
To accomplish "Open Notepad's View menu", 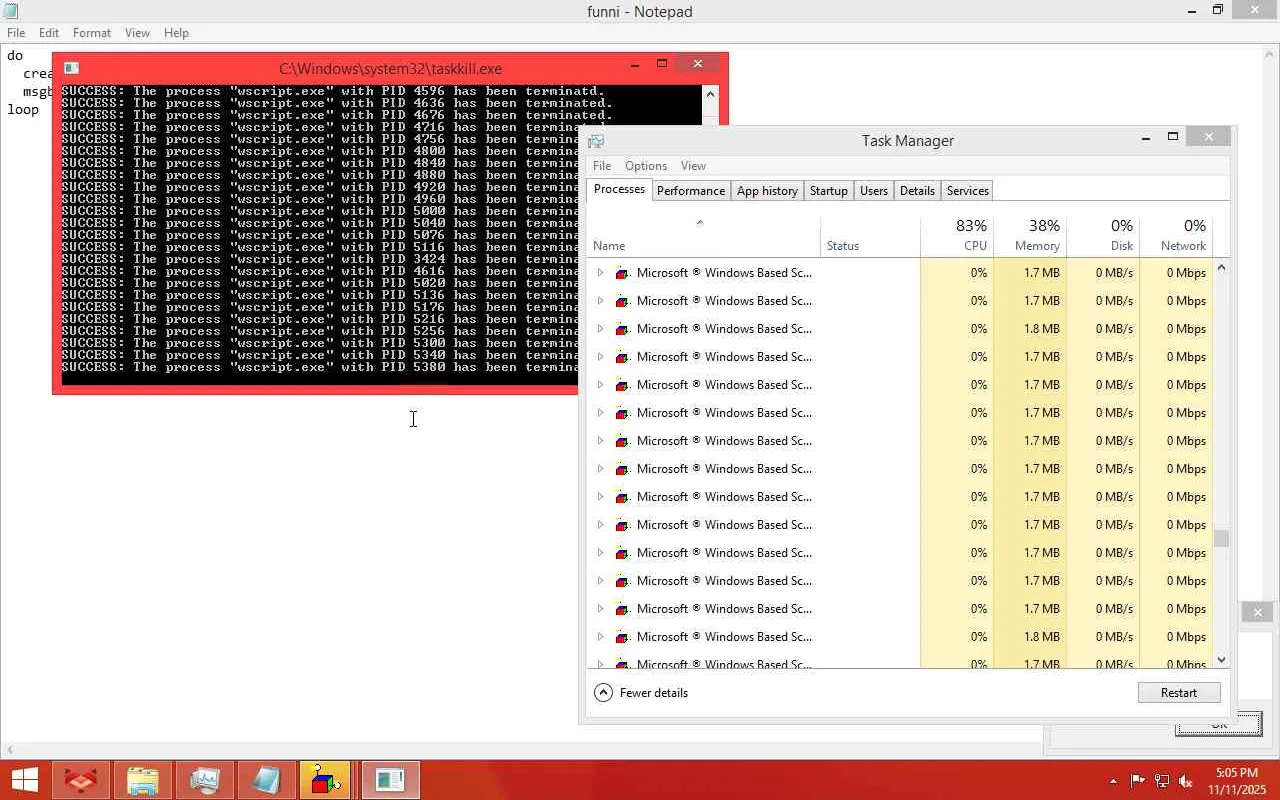I will [137, 33].
